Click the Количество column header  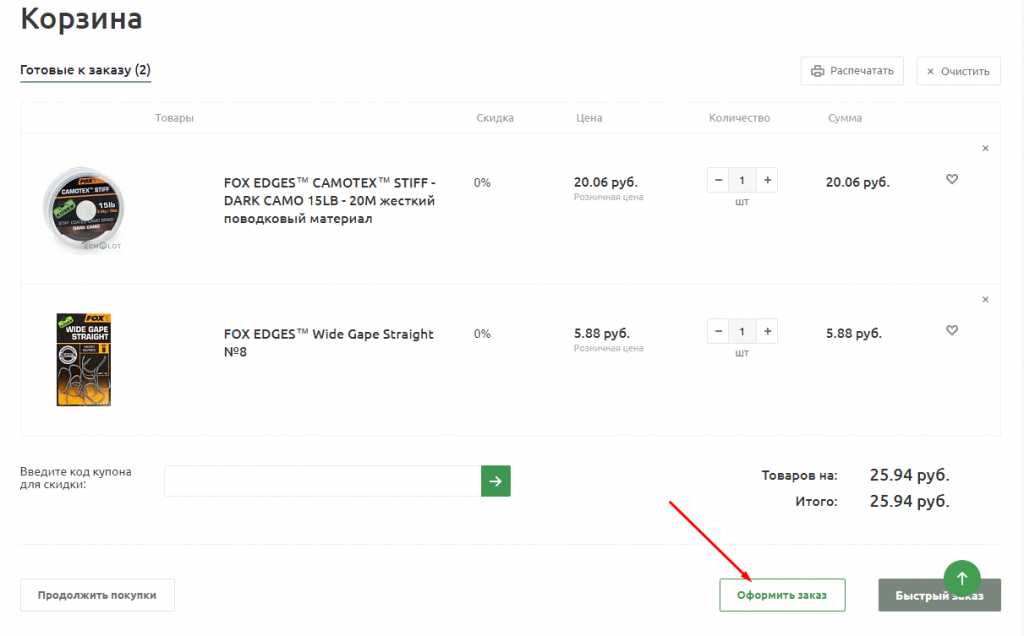(x=739, y=118)
